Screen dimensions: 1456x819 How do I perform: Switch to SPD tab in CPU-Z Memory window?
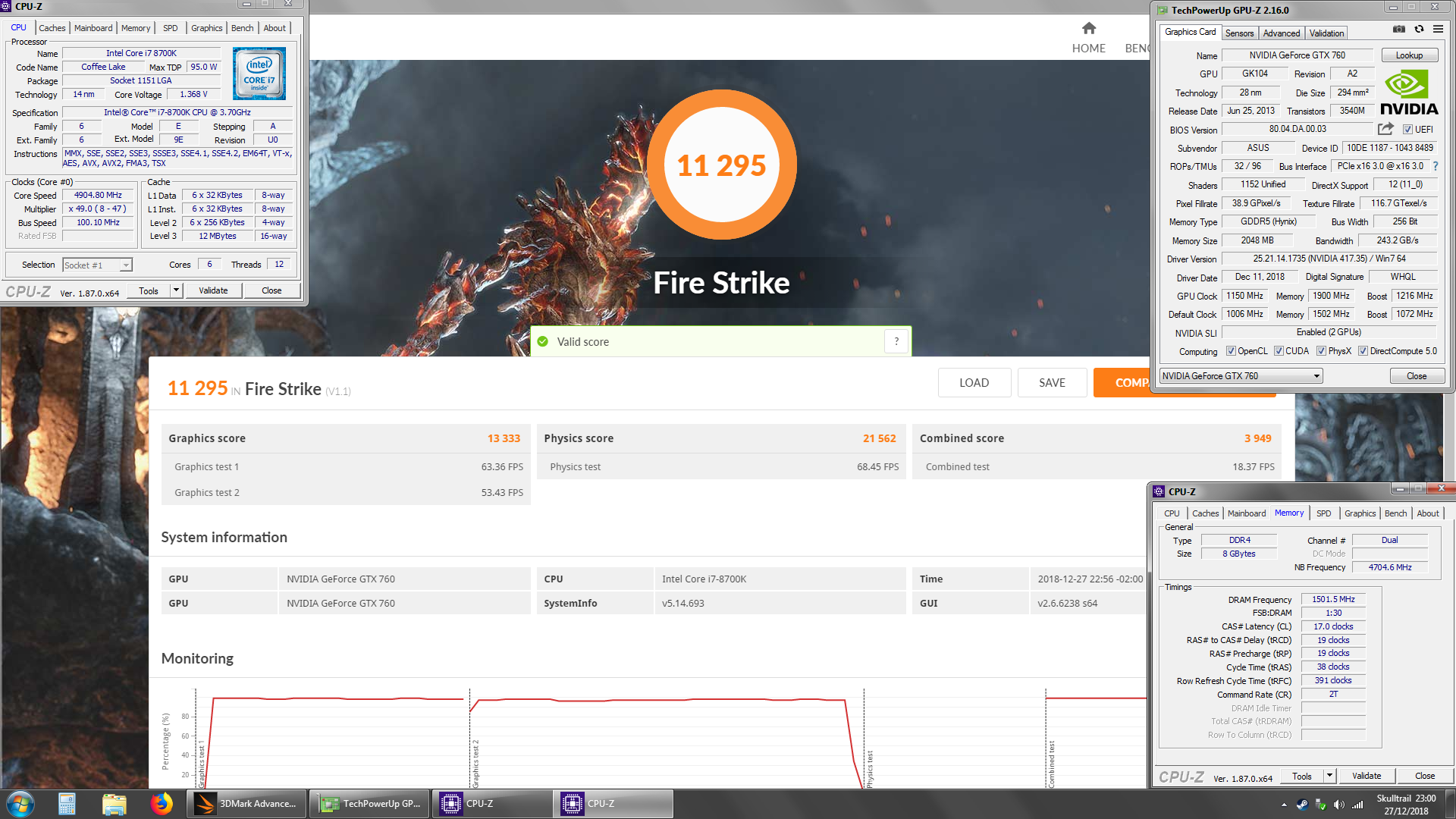(x=1323, y=513)
